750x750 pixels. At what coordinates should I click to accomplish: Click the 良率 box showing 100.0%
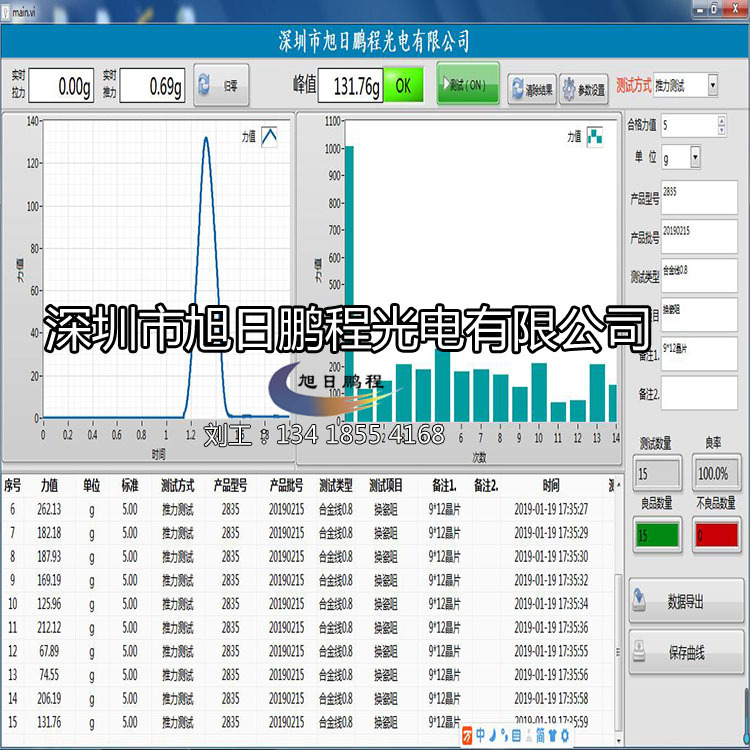pos(717,474)
